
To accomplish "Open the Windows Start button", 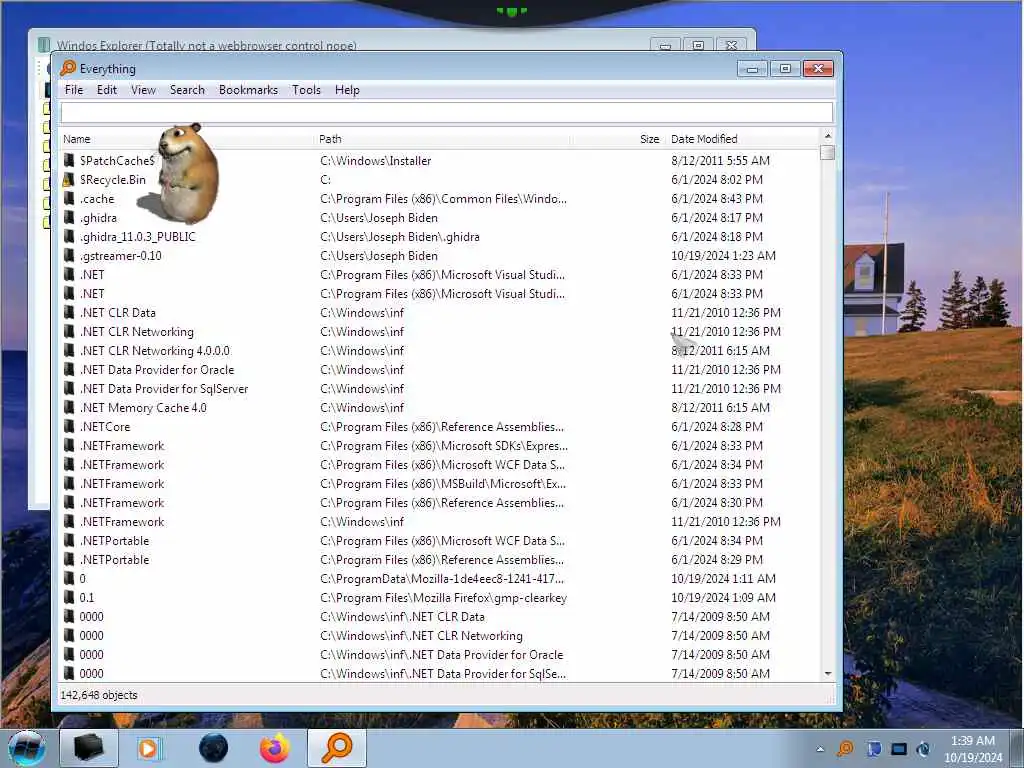I will (x=27, y=748).
